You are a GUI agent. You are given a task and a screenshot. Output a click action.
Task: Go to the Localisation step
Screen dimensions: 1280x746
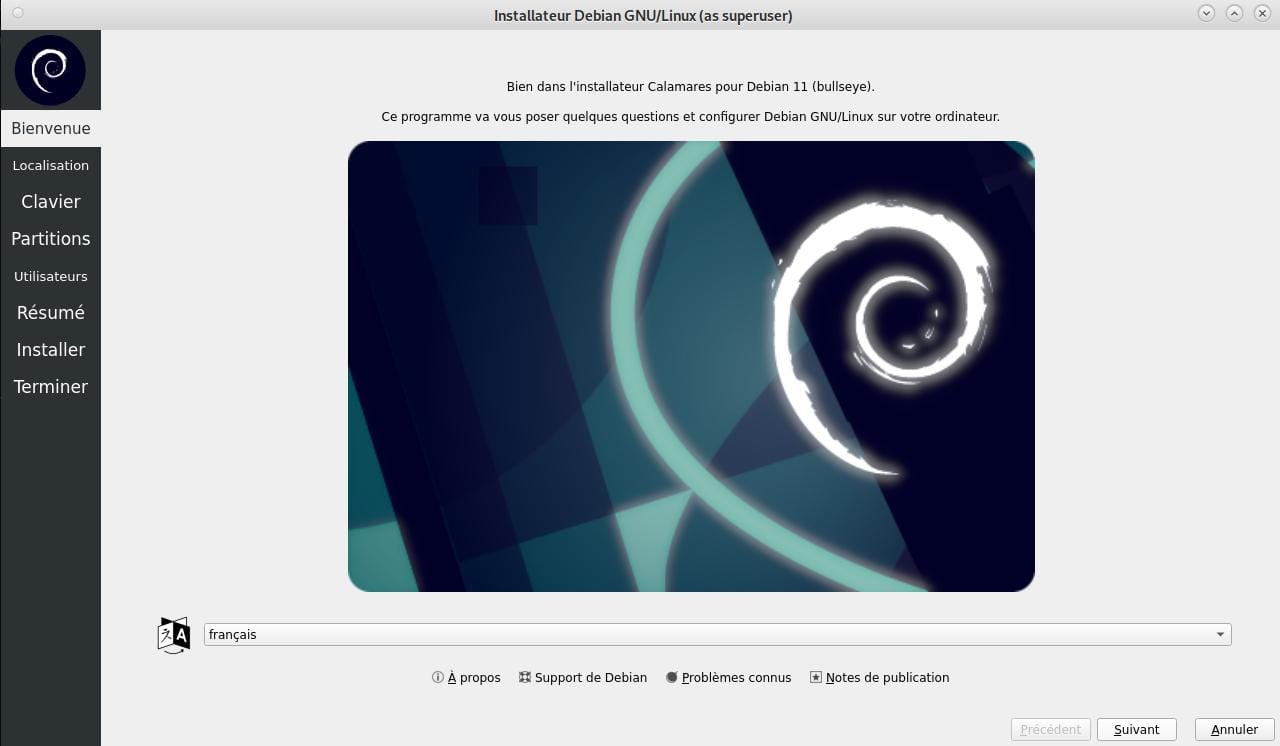pos(50,165)
